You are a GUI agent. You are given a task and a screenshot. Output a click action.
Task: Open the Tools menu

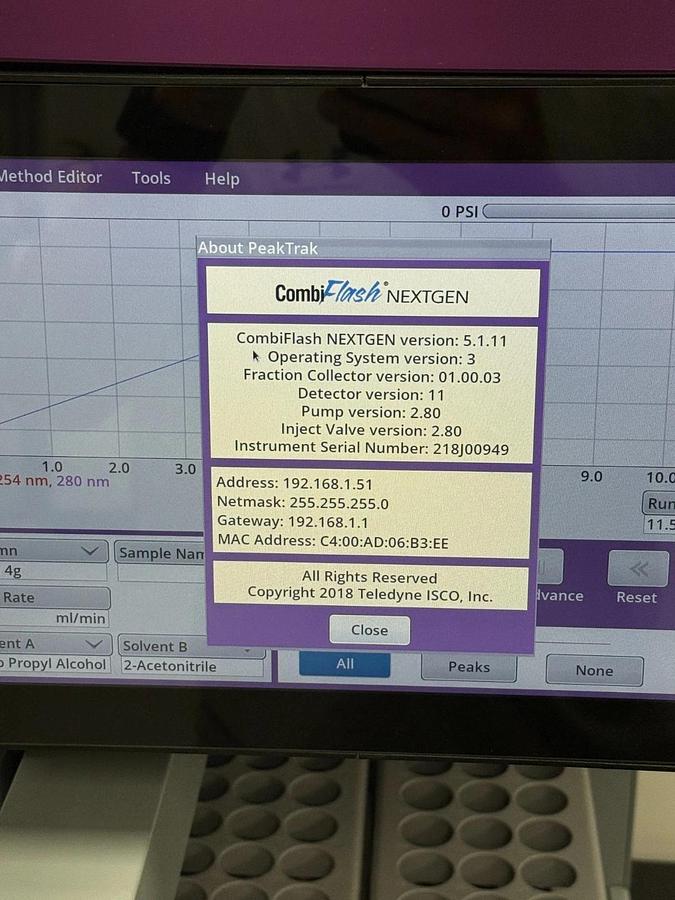pos(151,178)
